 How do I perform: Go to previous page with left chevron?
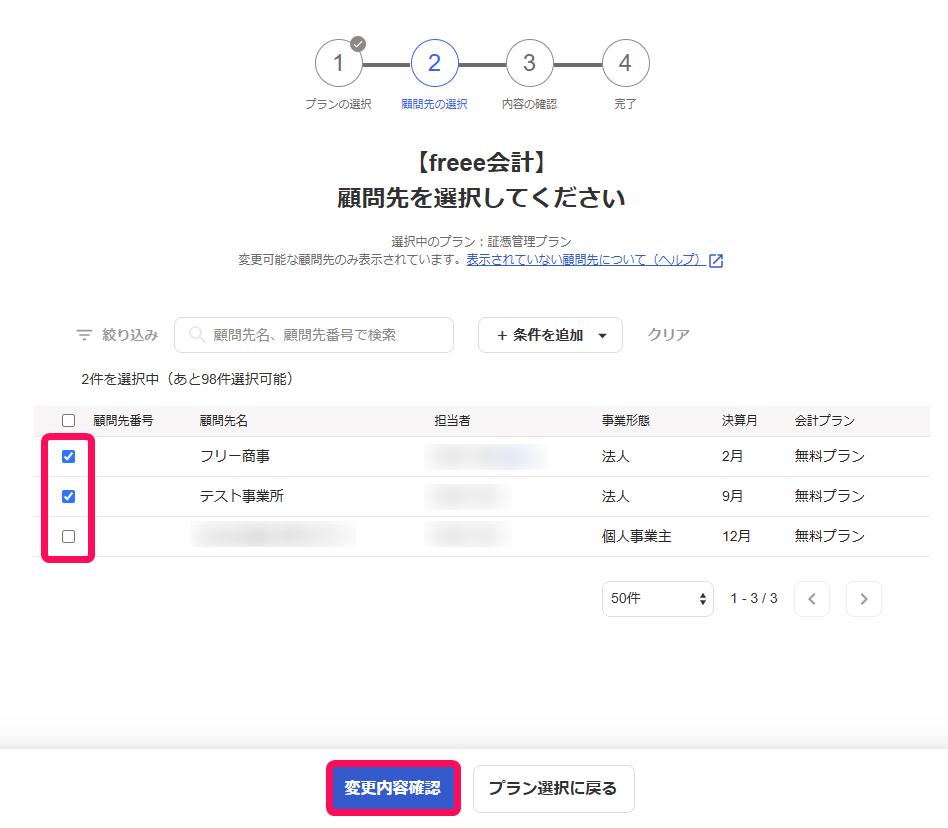pos(811,599)
